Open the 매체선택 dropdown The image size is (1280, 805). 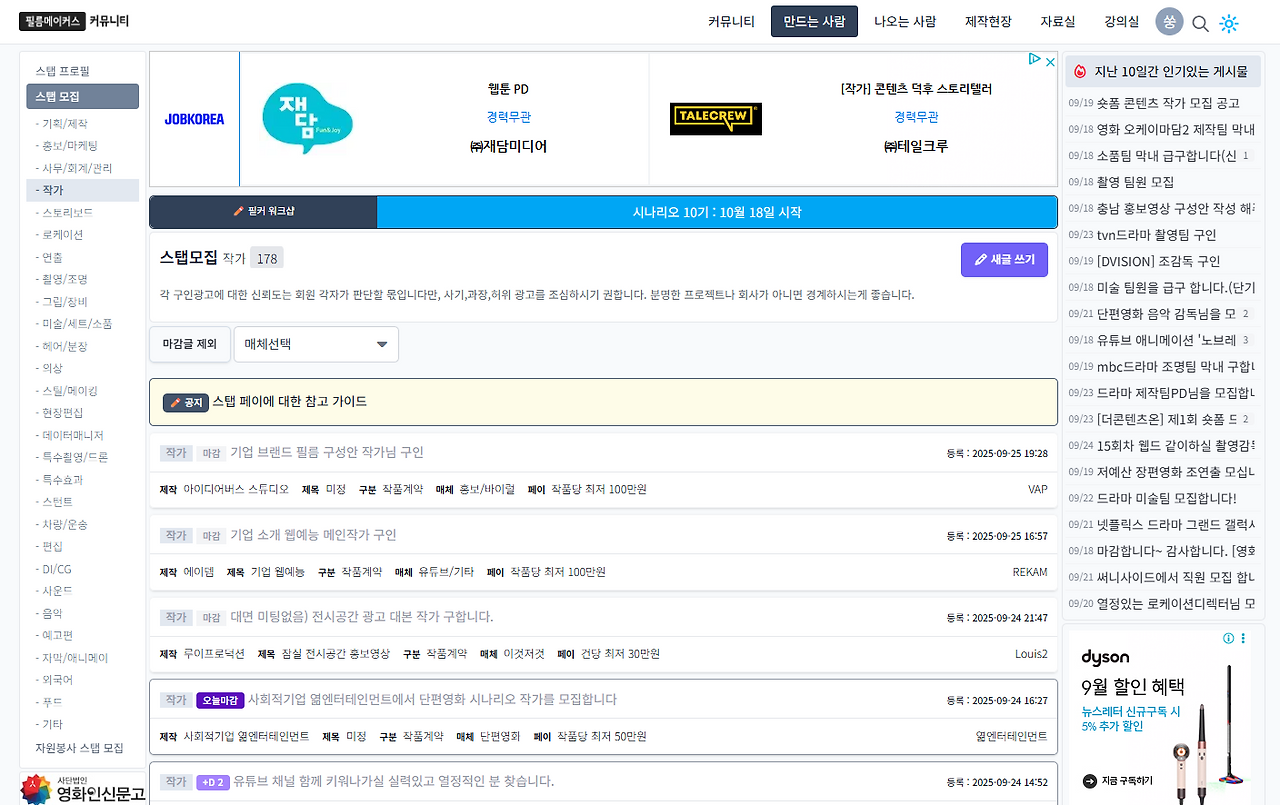coord(315,343)
